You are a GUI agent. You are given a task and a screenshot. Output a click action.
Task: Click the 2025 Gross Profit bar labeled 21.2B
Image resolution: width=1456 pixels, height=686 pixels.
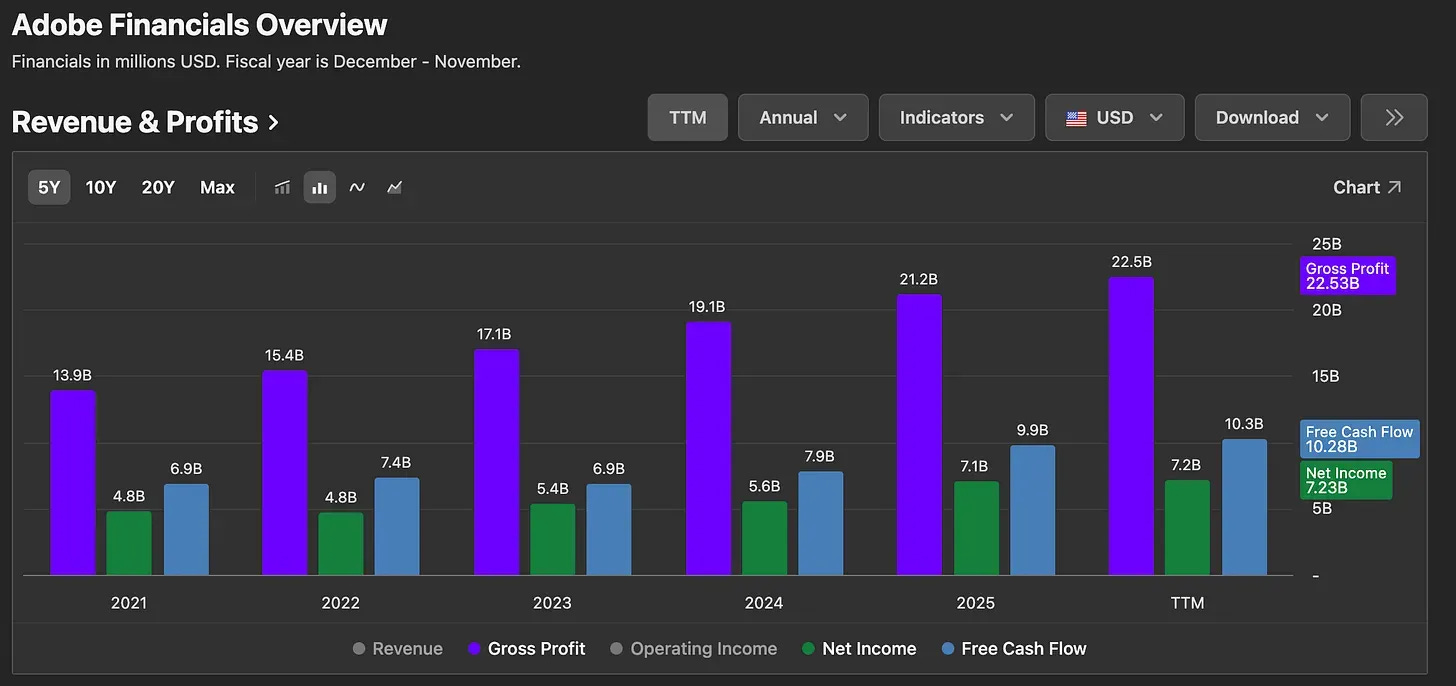point(920,435)
